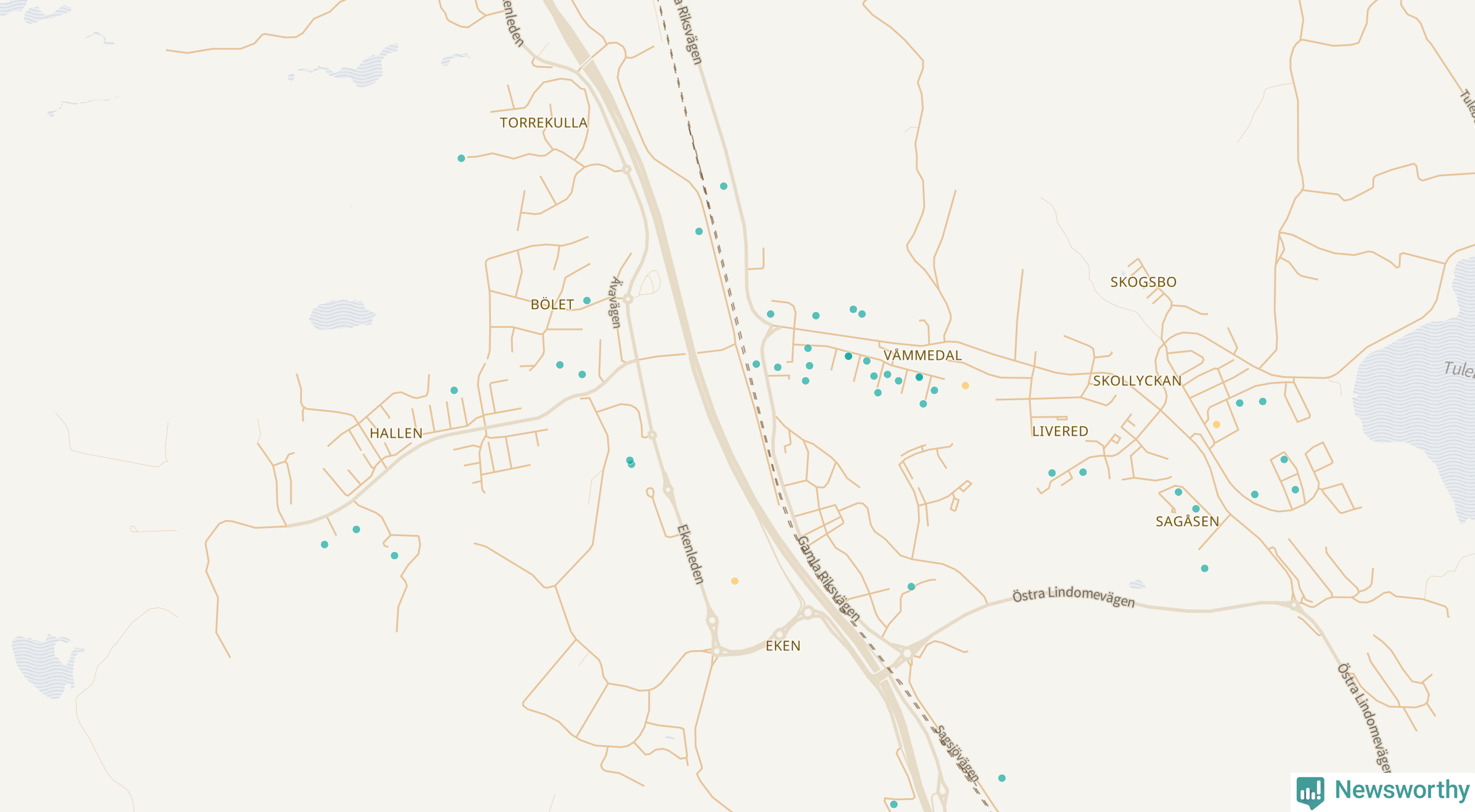Click the Newsworthy logo icon
Viewport: 1475px width, 812px height.
[1310, 792]
